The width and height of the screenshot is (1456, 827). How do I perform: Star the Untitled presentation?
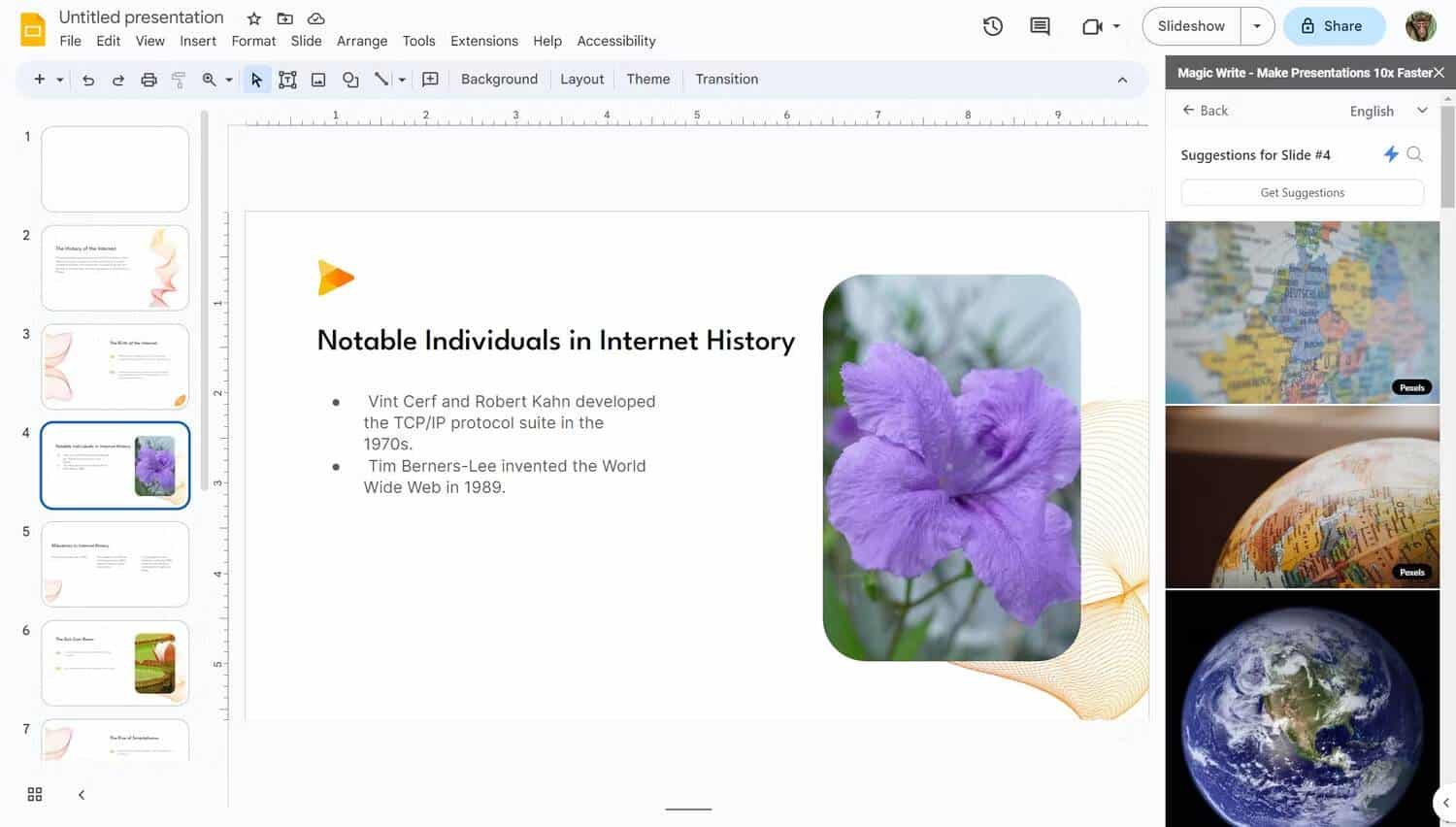point(254,18)
